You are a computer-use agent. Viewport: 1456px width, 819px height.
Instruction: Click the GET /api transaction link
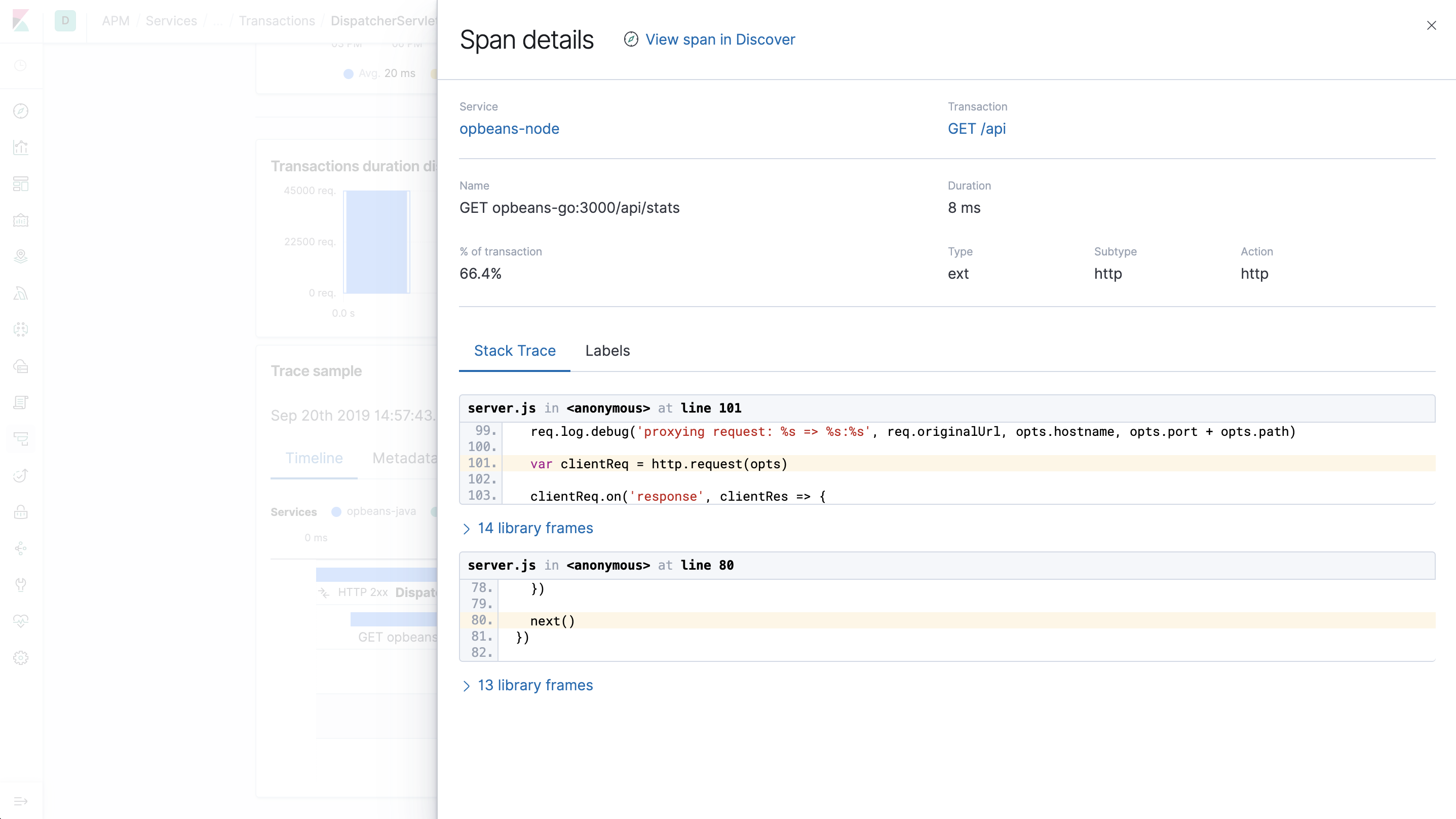pos(977,128)
